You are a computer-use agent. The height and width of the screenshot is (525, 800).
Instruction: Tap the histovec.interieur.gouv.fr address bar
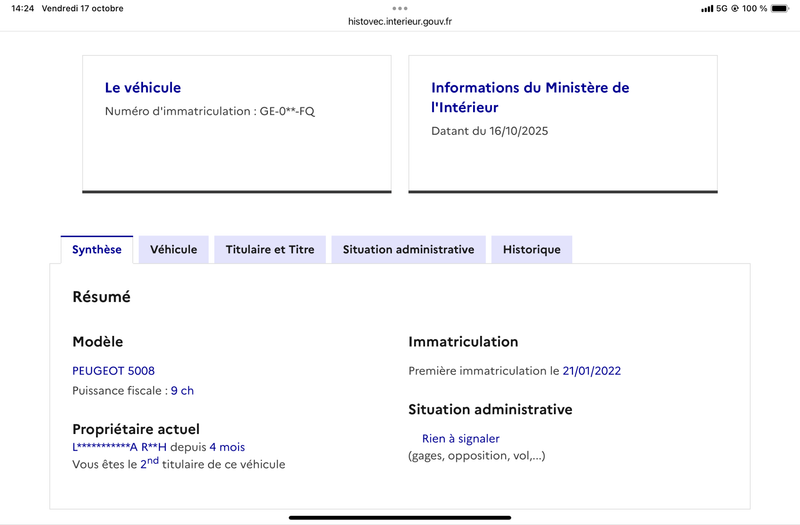pyautogui.click(x=400, y=20)
